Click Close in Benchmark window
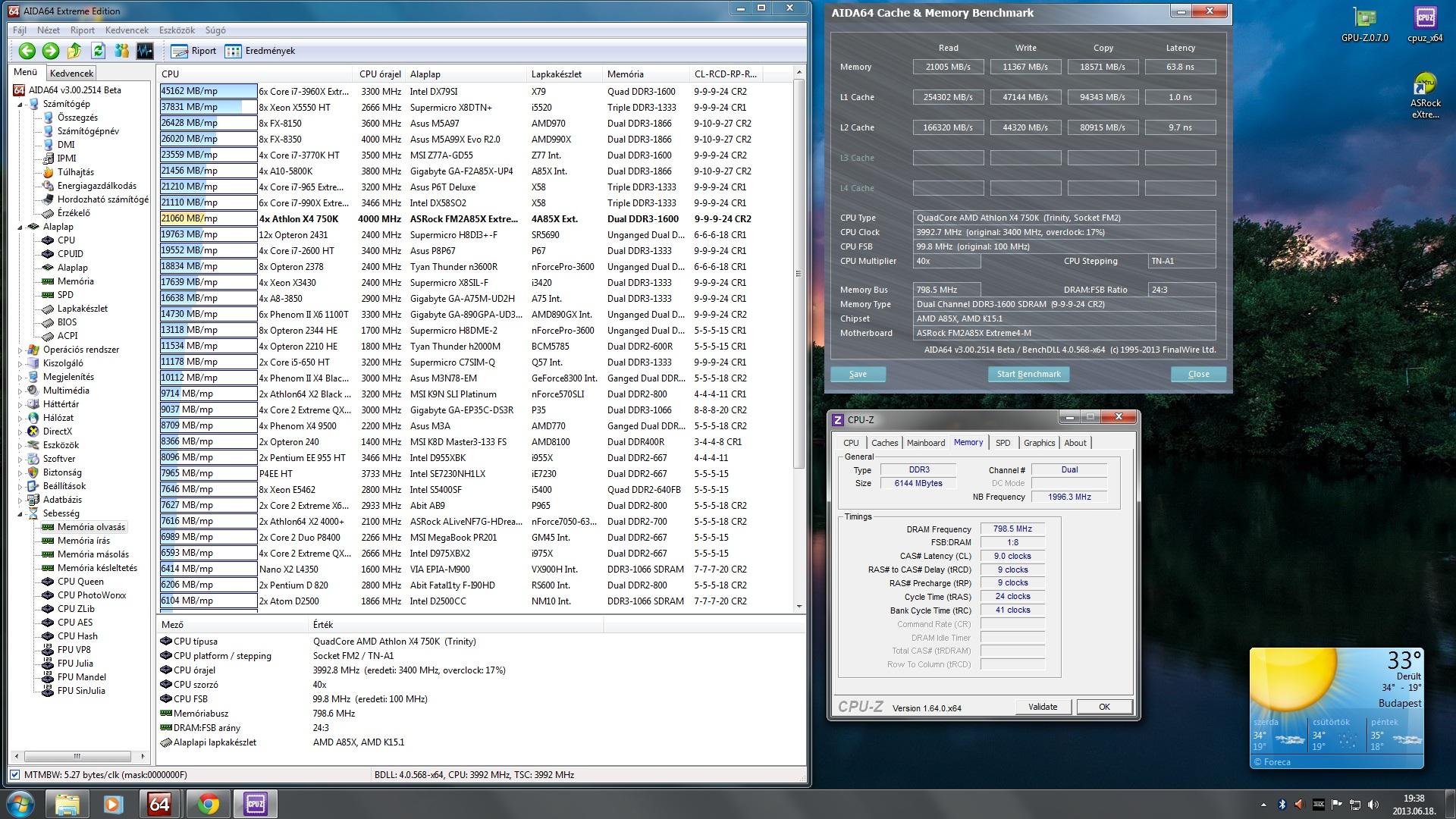This screenshot has width=1456, height=819. click(1198, 374)
